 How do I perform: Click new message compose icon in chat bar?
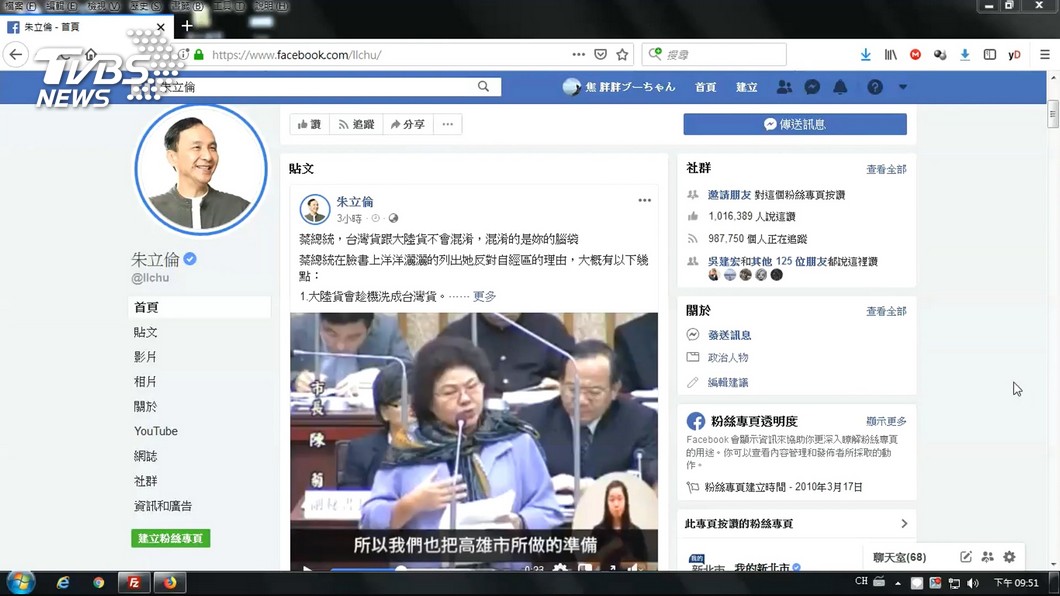pyautogui.click(x=965, y=557)
